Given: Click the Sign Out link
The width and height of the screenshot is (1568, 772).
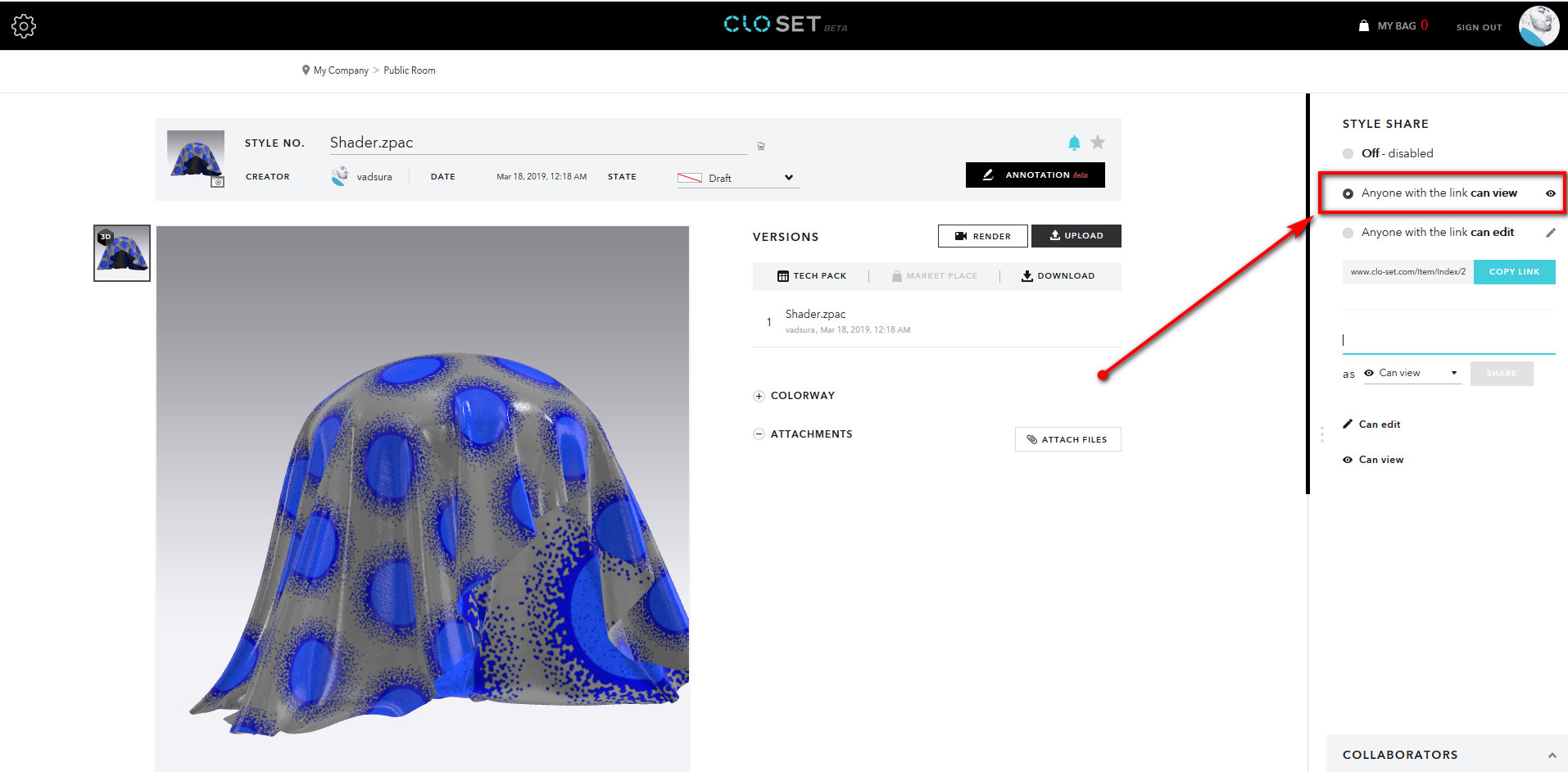Looking at the screenshot, I should tap(1479, 27).
